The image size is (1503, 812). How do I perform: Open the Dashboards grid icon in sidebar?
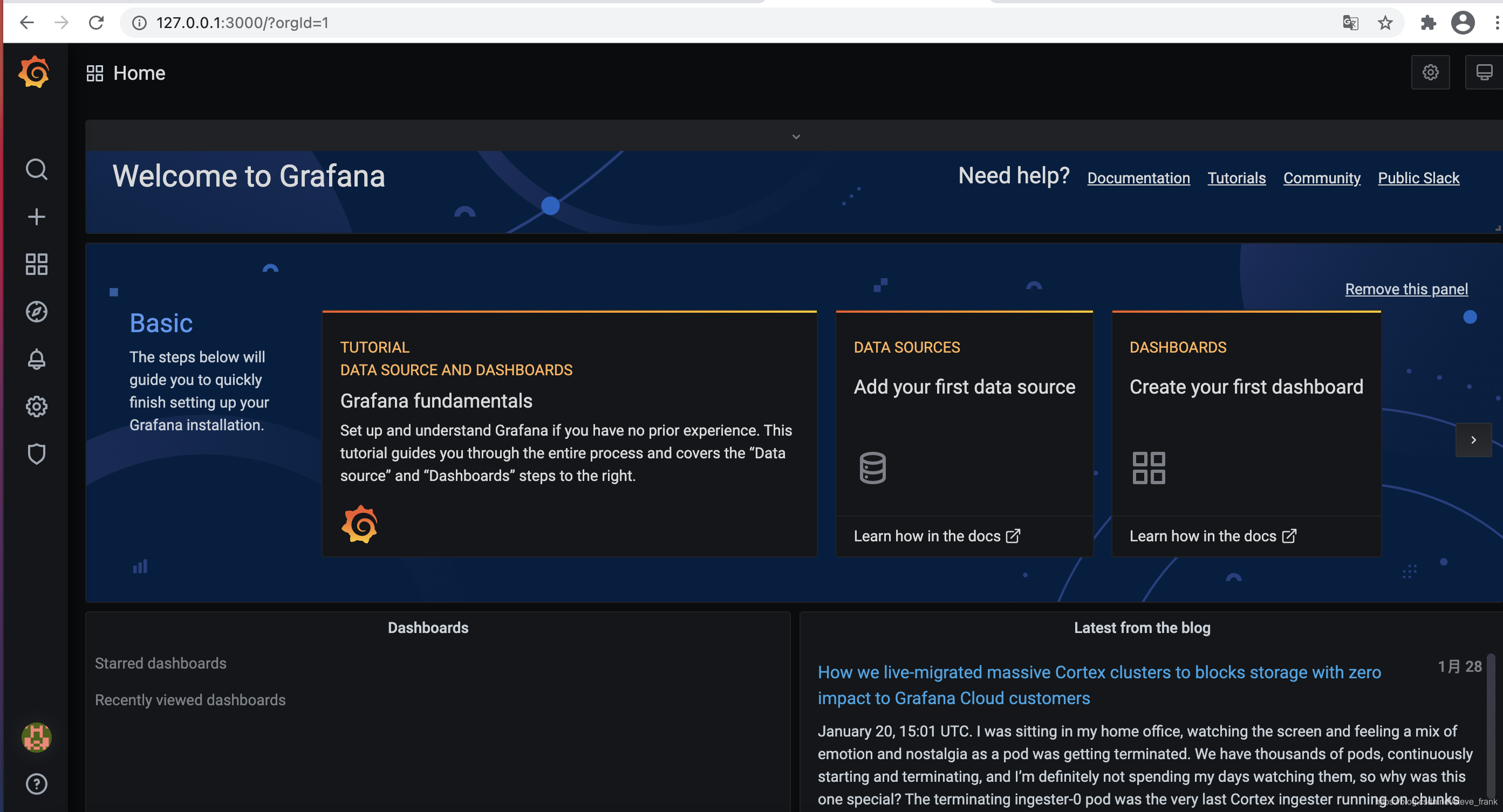36,264
